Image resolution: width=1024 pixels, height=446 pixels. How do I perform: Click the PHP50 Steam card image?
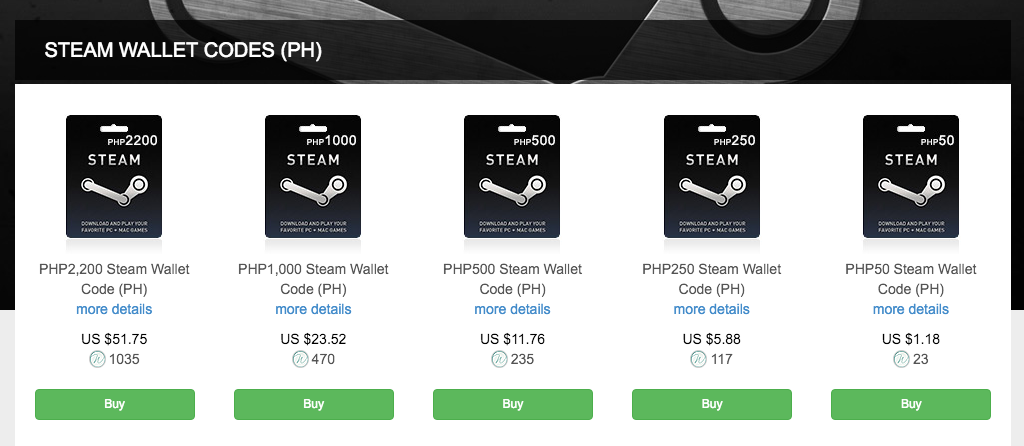pyautogui.click(x=911, y=176)
